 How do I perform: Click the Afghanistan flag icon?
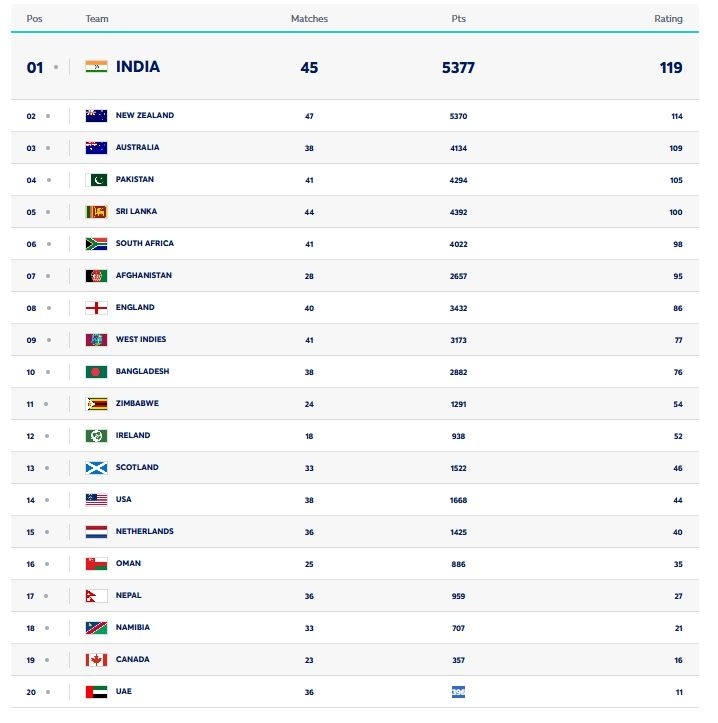pyautogui.click(x=96, y=276)
